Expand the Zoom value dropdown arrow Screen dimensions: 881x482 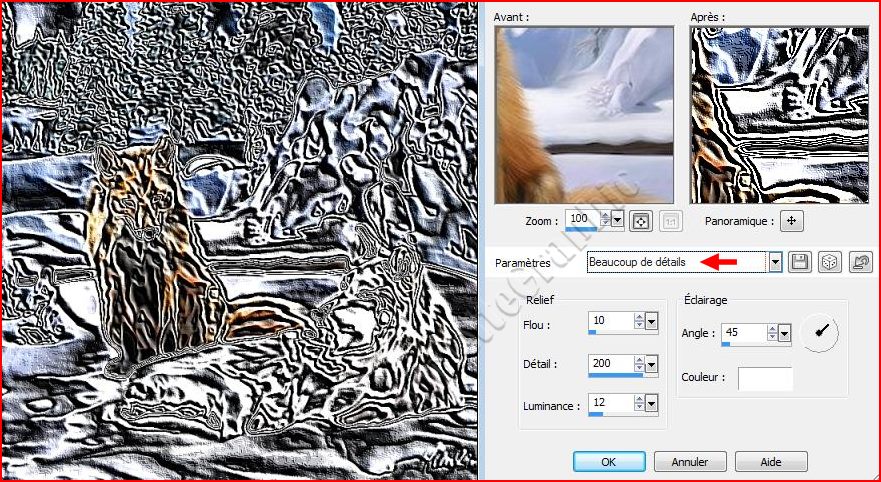tap(617, 220)
